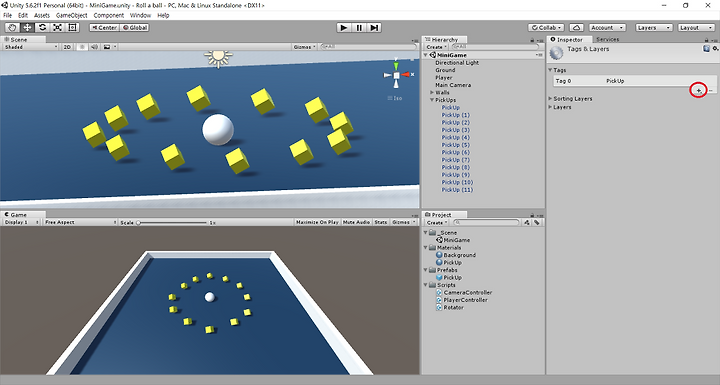Open Display 1 dropdown
720x385 pixels.
pos(21,222)
